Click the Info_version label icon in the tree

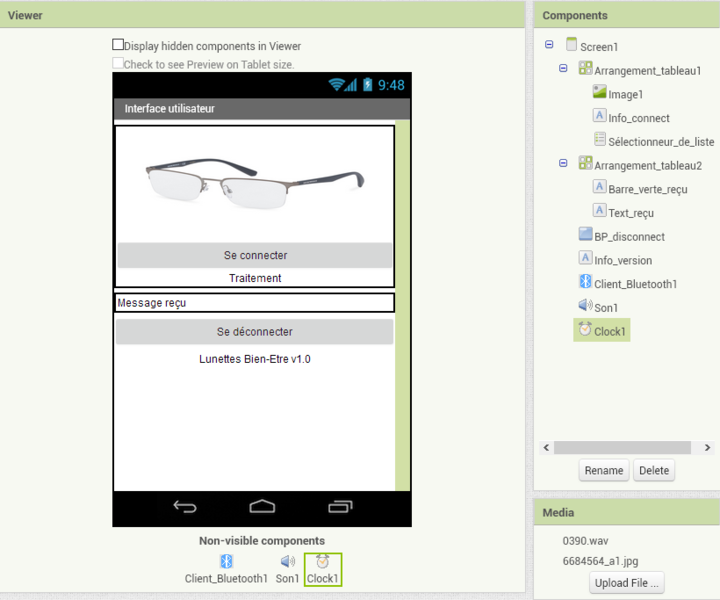(586, 259)
